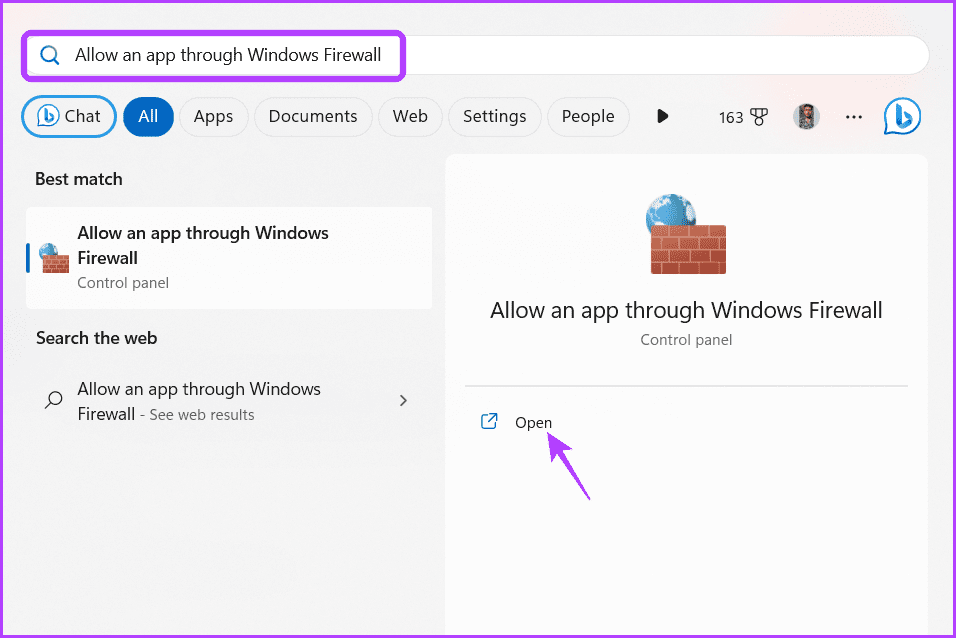Screen dimensions: 956x638
Task: Click the Open external-link icon
Action: 489,421
